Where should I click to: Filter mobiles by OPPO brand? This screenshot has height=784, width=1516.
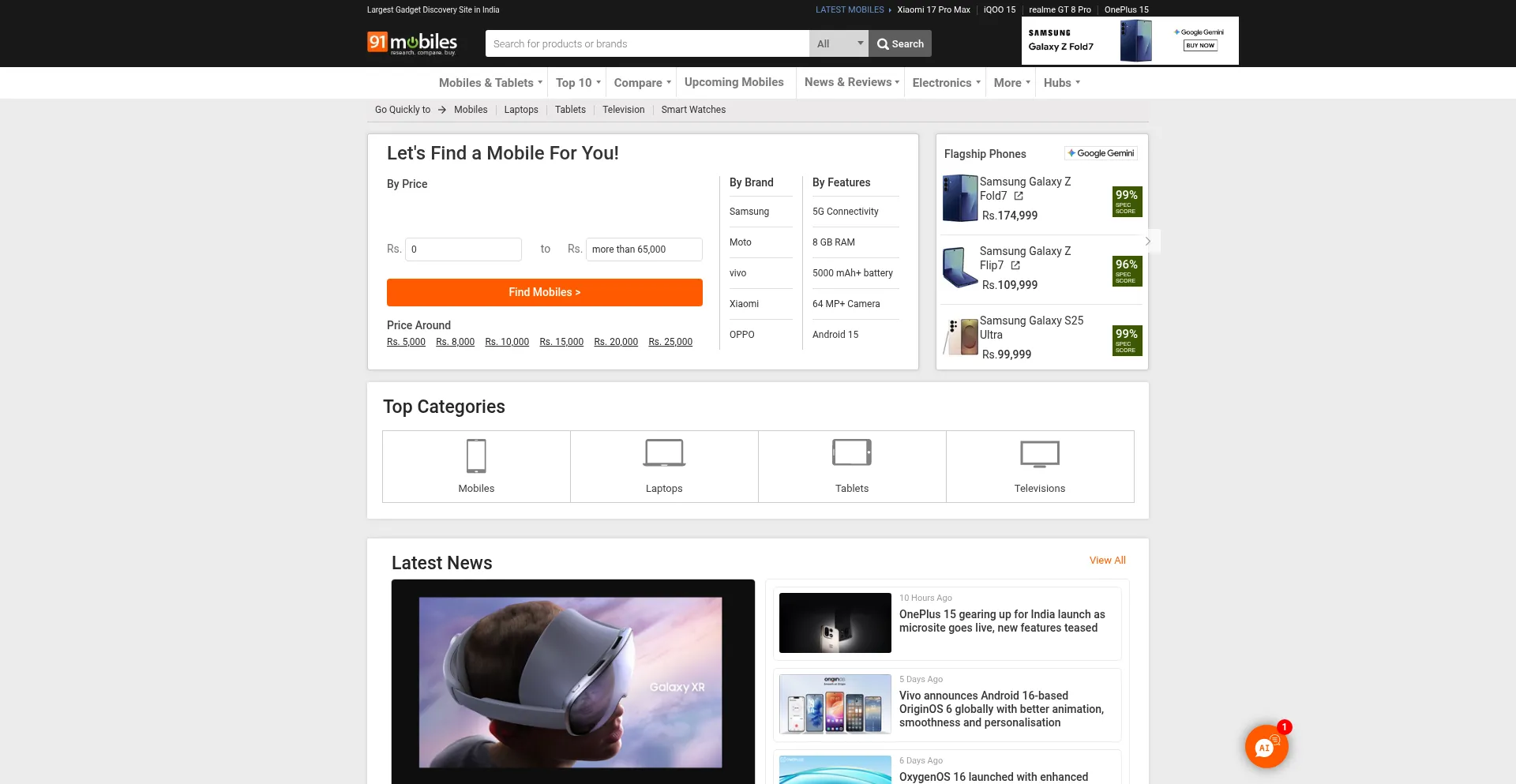point(742,335)
